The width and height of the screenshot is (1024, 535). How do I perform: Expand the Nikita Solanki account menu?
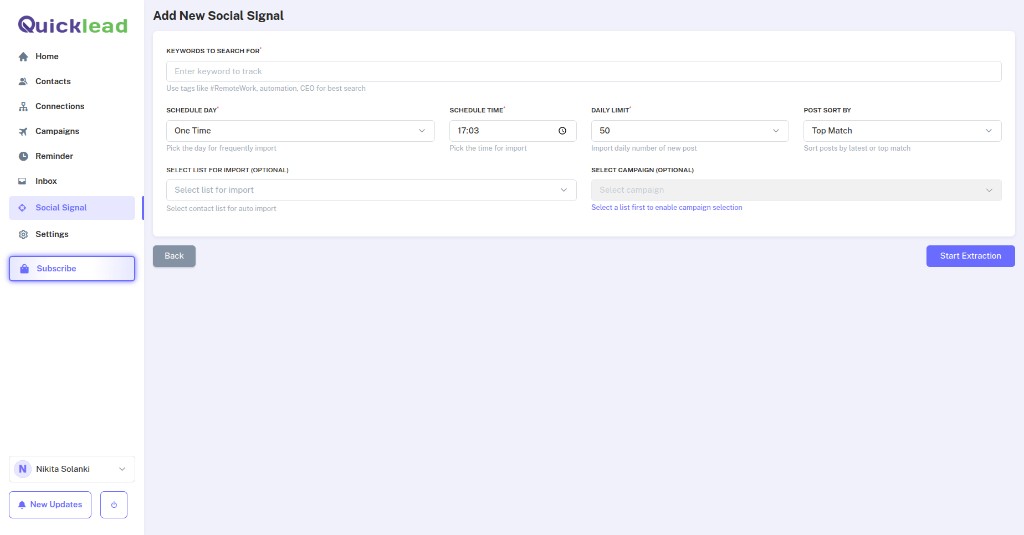(x=72, y=469)
